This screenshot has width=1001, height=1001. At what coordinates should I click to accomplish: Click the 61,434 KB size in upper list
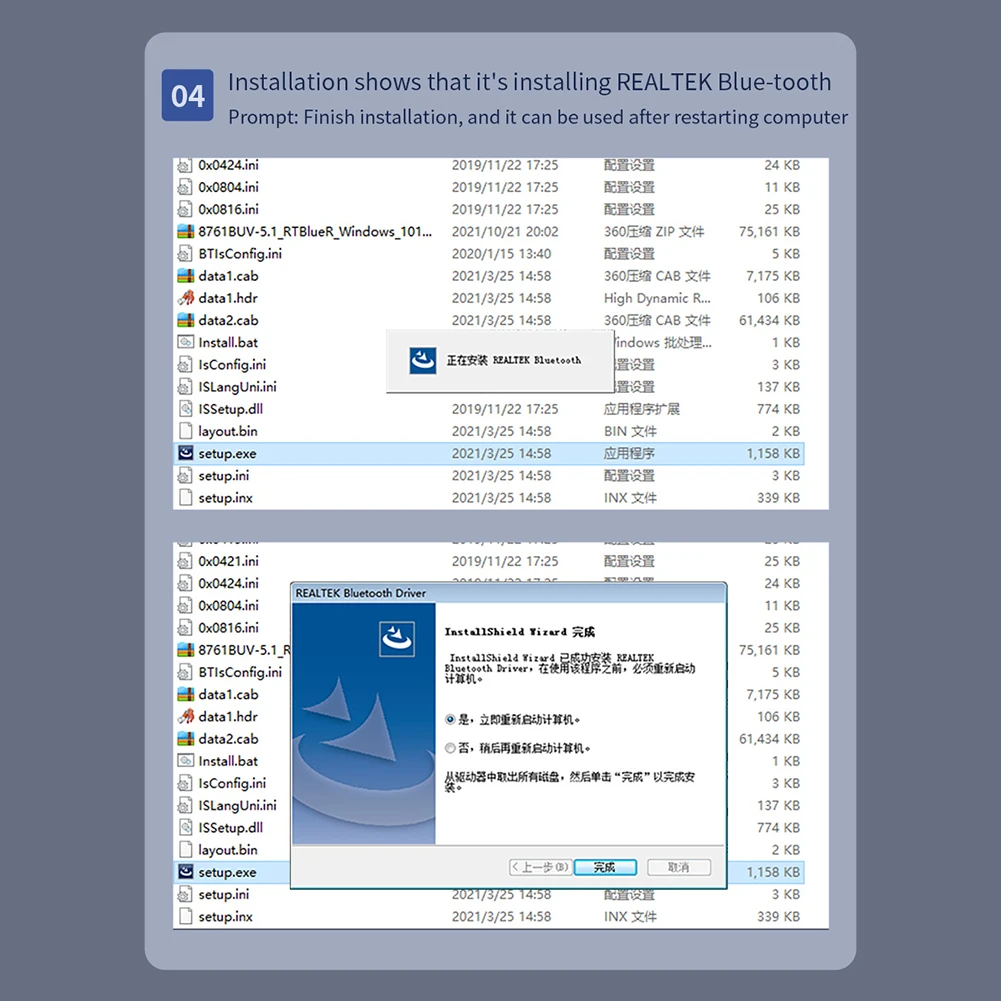coord(769,320)
